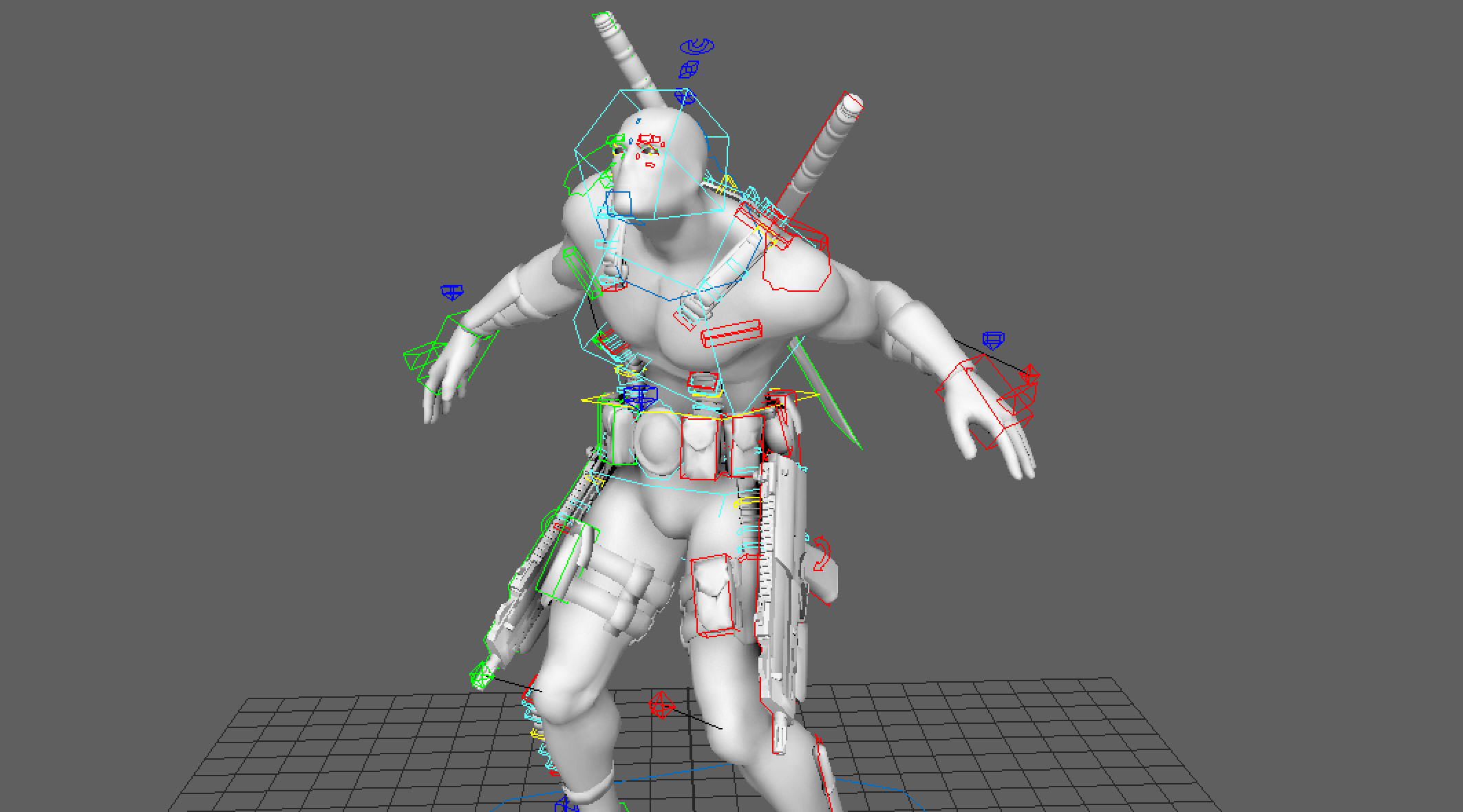The image size is (1463, 812).
Task: Select the blue square jaw control below the chin
Action: (619, 204)
